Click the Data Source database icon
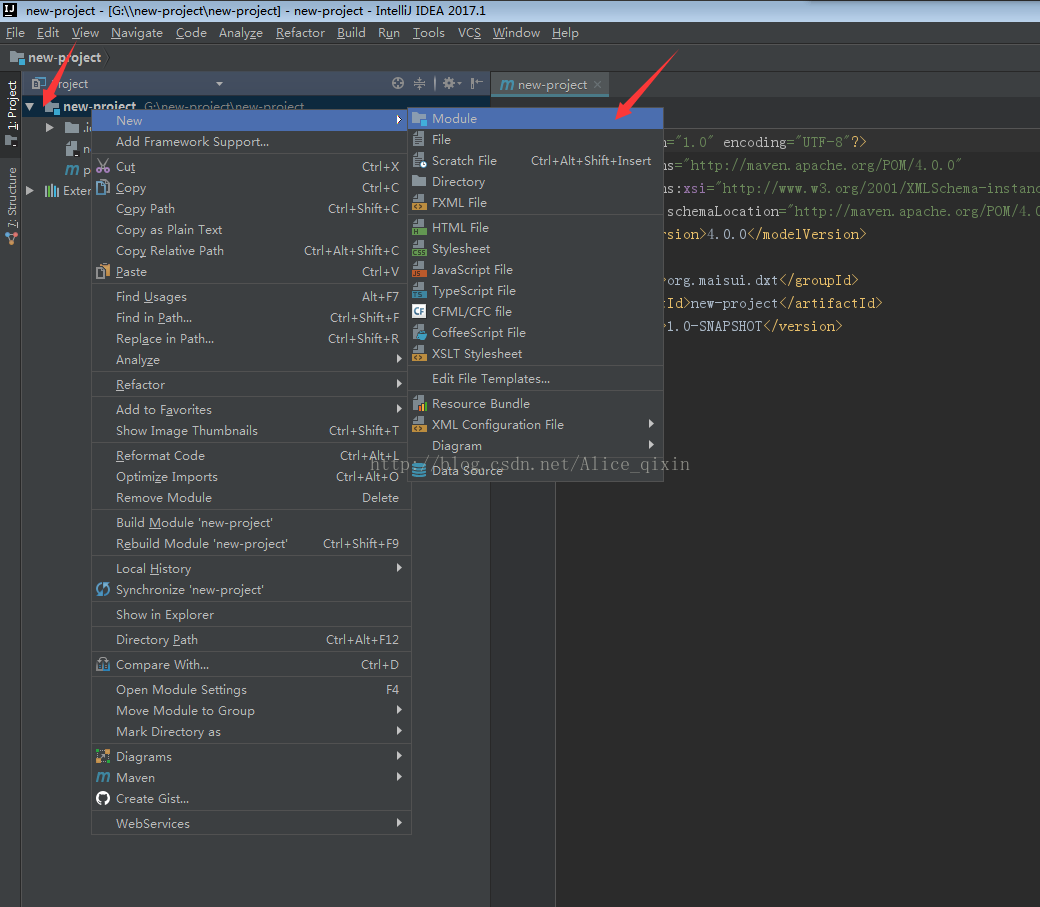 (419, 470)
